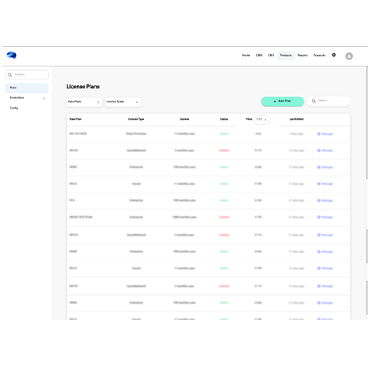
Task: Click the Status column header
Action: pyautogui.click(x=224, y=119)
